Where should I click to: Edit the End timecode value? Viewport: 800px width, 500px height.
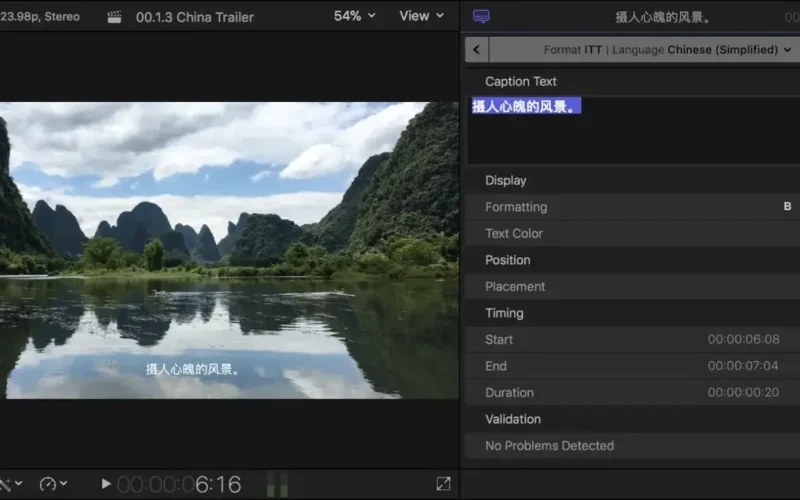[743, 366]
